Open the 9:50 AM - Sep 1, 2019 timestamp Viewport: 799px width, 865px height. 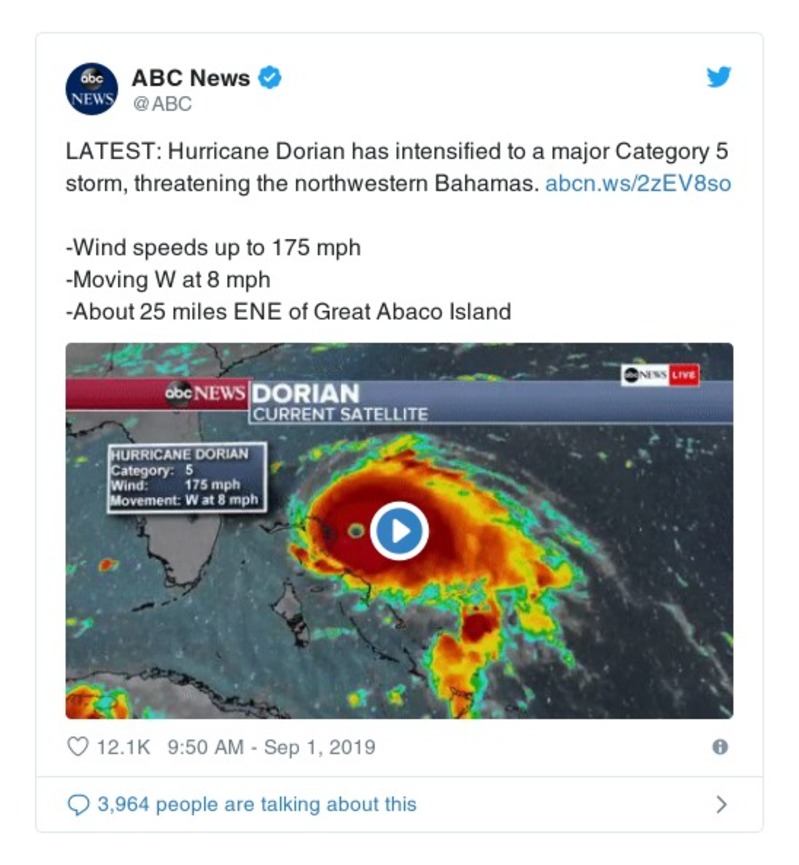(269, 747)
